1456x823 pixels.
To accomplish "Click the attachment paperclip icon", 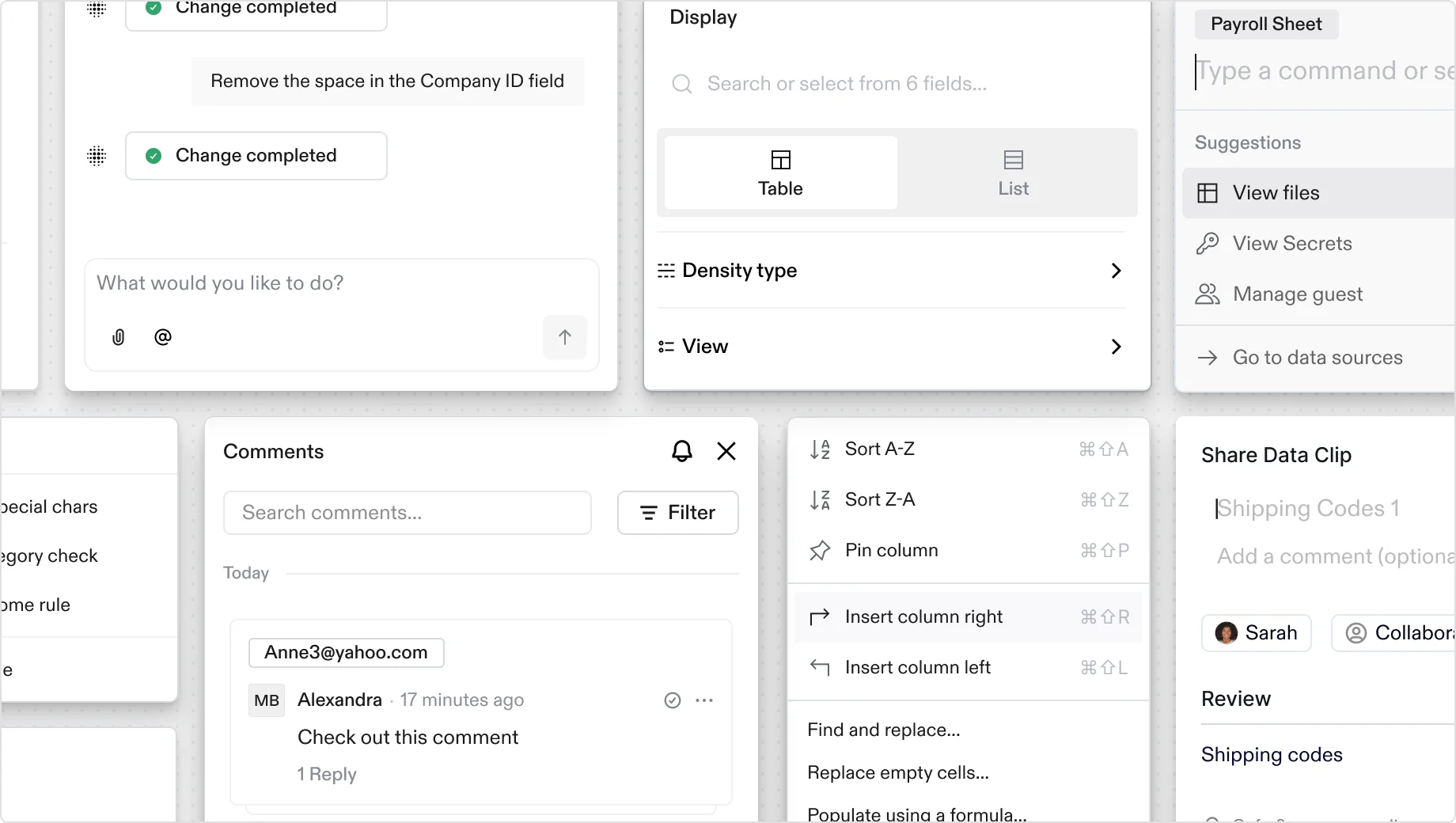I will [x=118, y=338].
